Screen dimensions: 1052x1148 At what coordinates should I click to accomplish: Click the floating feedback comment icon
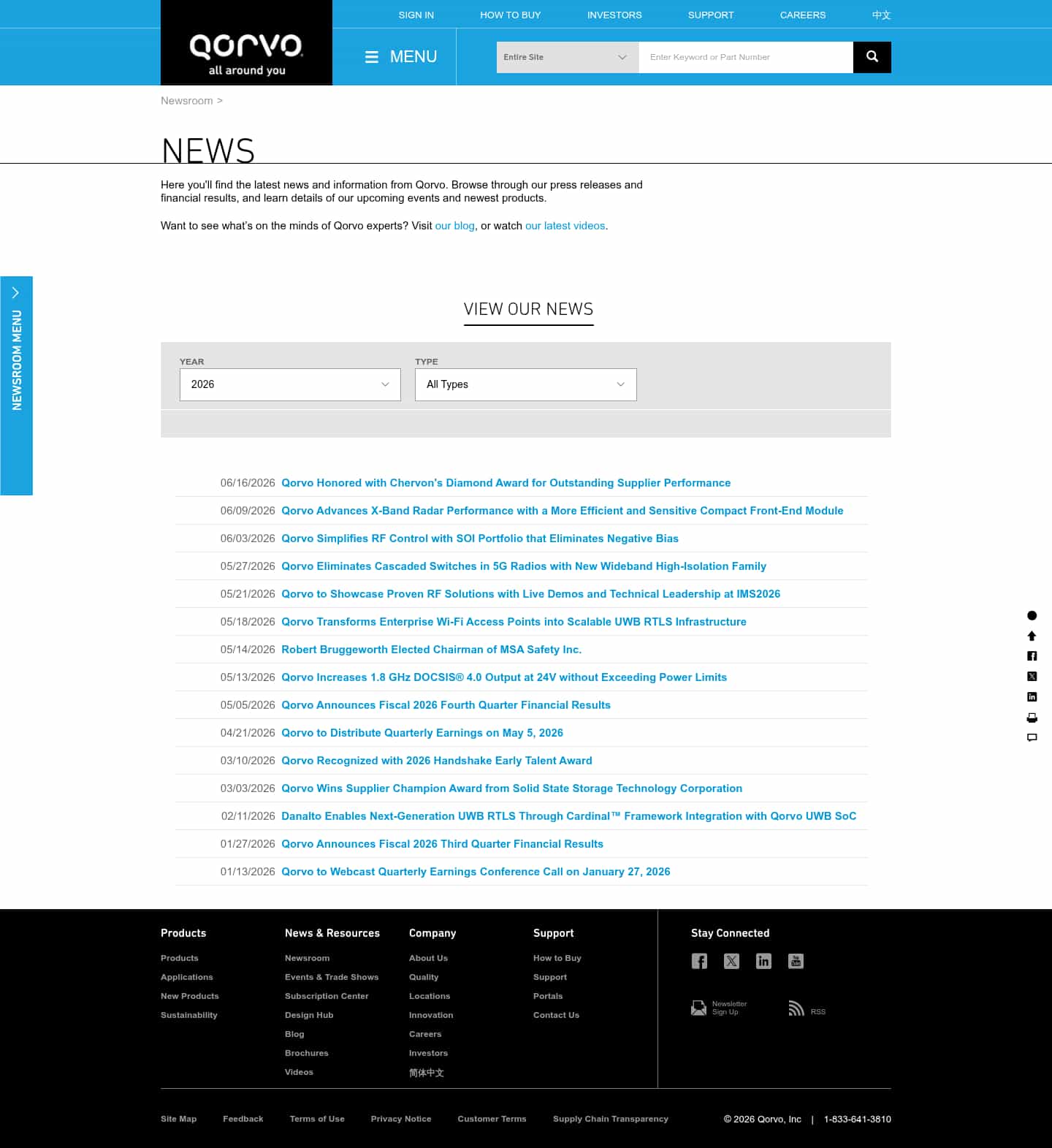click(x=1032, y=738)
